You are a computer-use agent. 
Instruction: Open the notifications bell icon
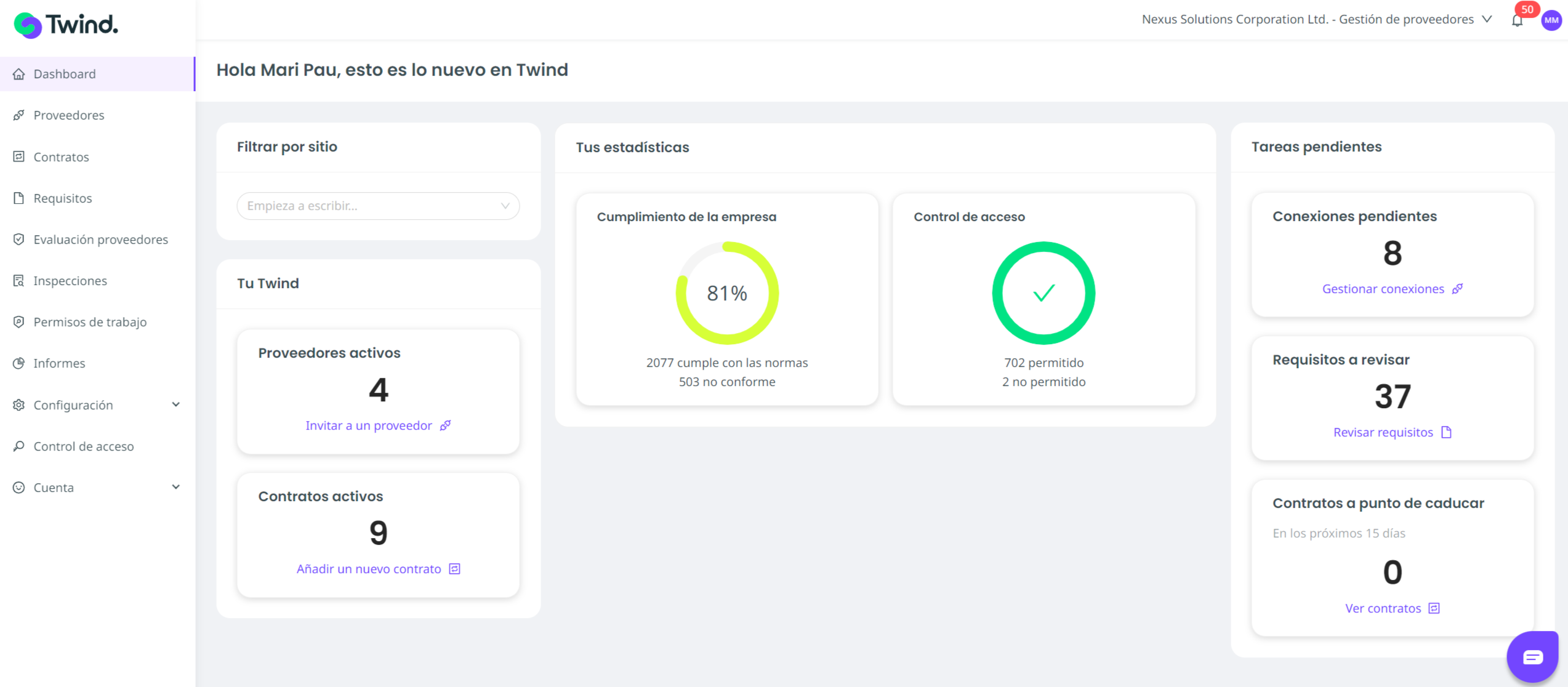click(x=1517, y=21)
